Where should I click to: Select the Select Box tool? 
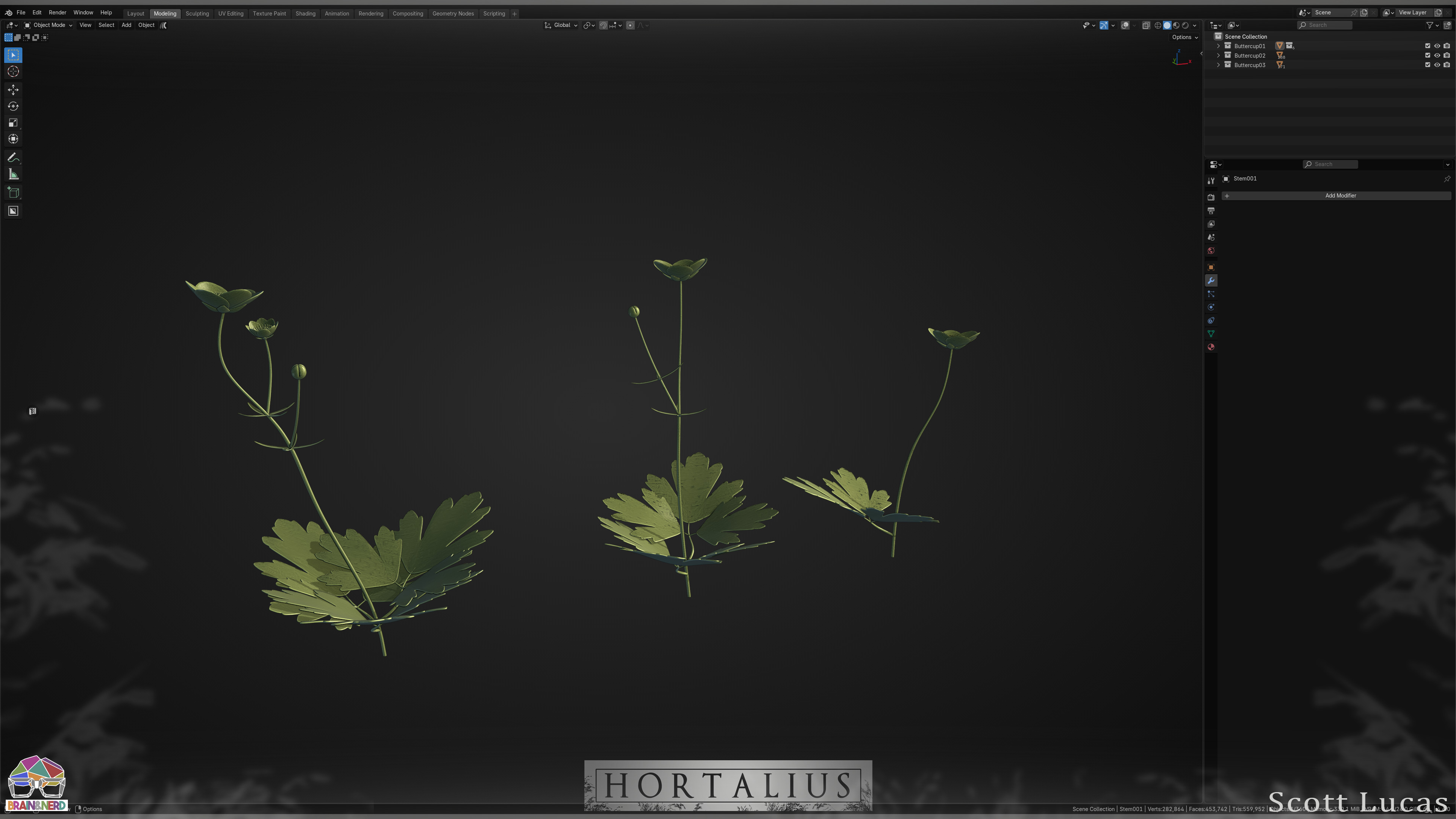pos(14,55)
